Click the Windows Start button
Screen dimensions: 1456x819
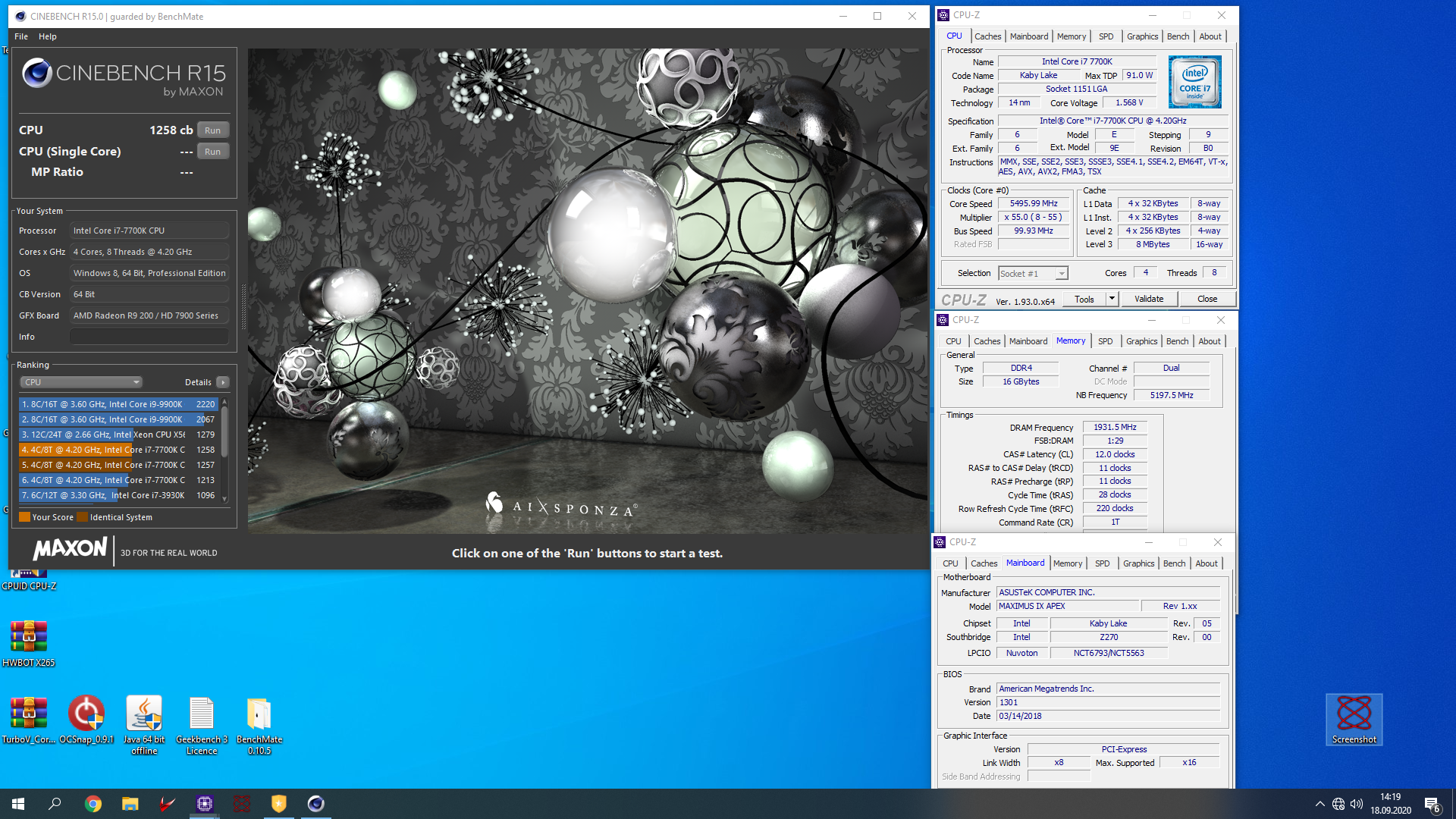[18, 804]
